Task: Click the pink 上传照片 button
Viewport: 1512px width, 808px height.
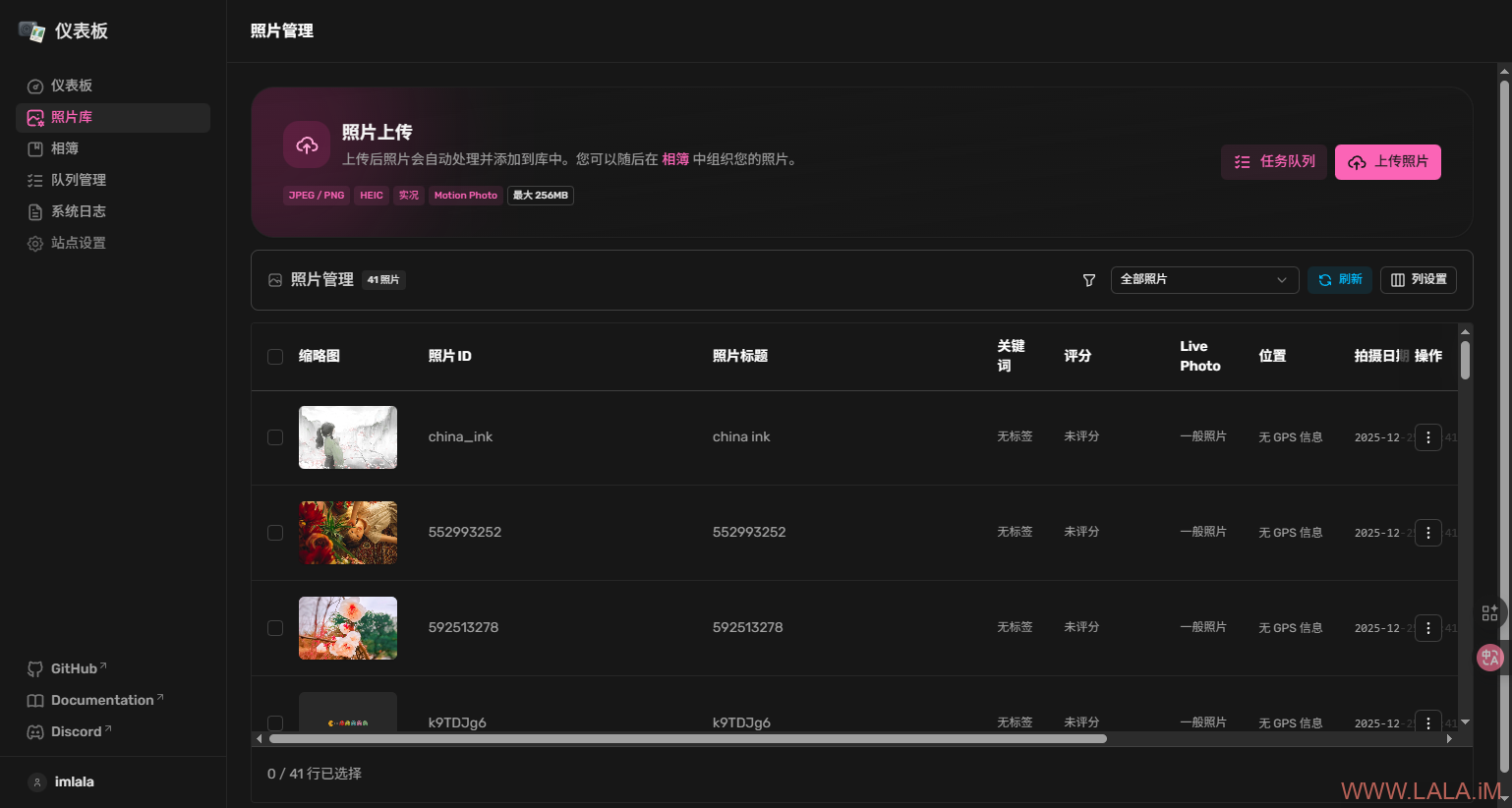Action: pos(1387,162)
